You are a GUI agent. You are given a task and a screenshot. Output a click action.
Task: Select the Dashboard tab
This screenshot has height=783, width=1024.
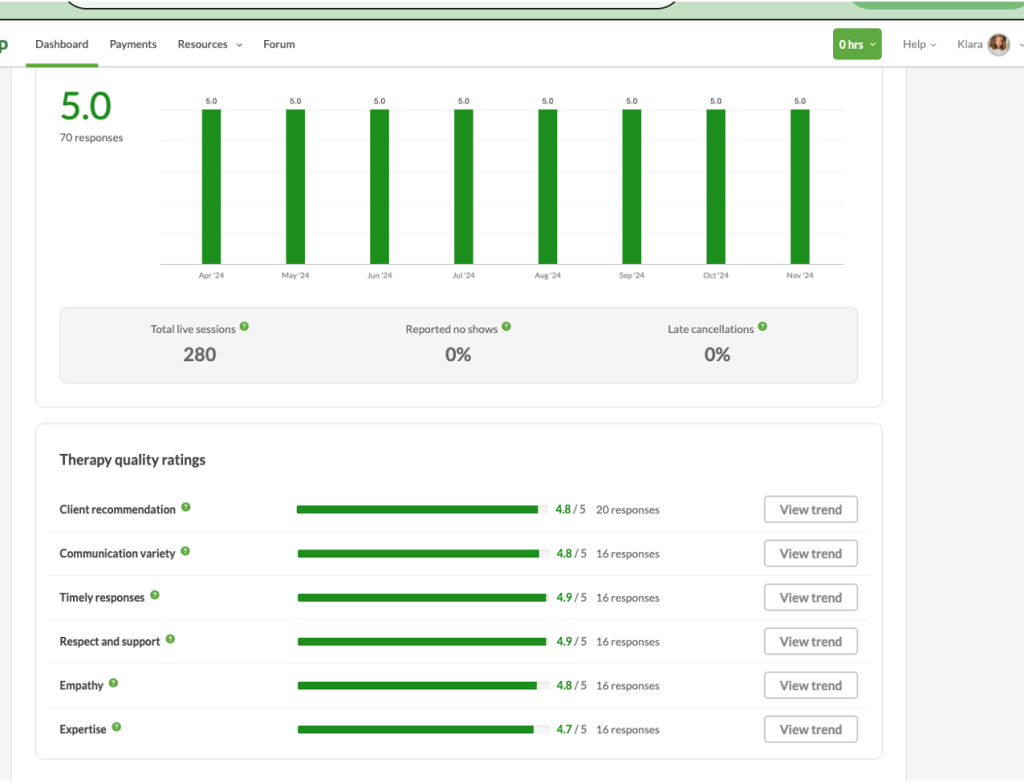point(62,44)
